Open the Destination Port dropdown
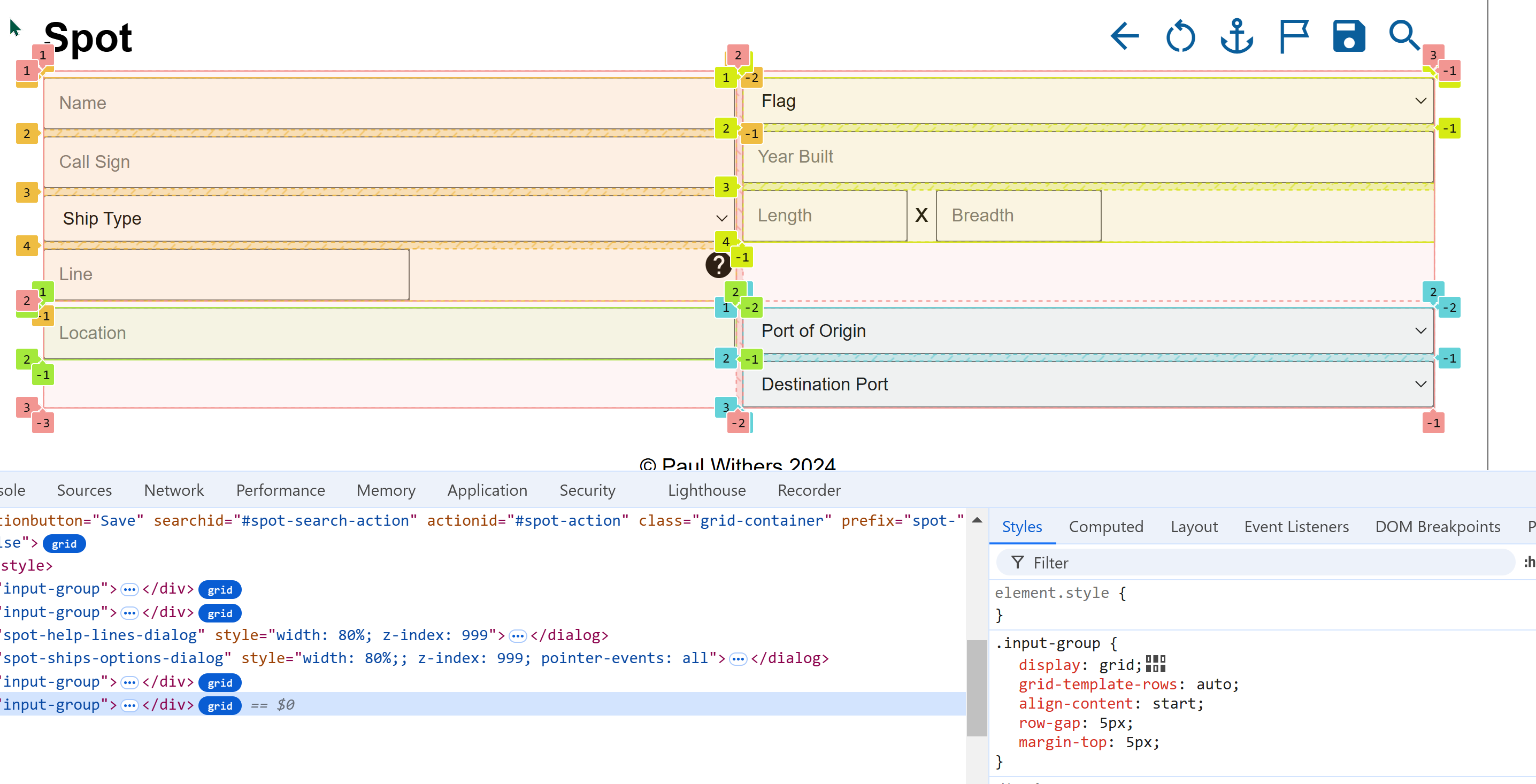1536x784 pixels. click(1088, 385)
